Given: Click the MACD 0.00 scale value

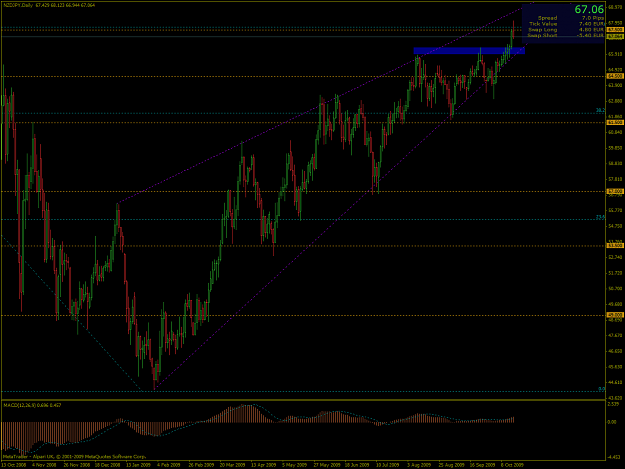Looking at the screenshot, I should pyautogui.click(x=612, y=422).
